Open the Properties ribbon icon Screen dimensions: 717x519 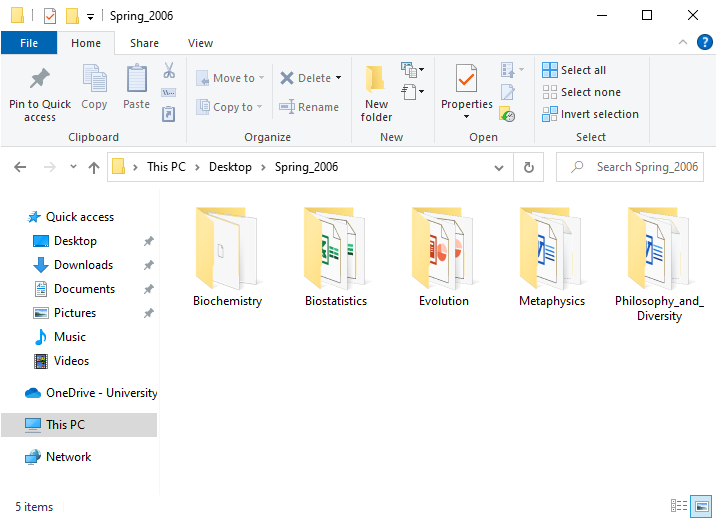point(466,79)
